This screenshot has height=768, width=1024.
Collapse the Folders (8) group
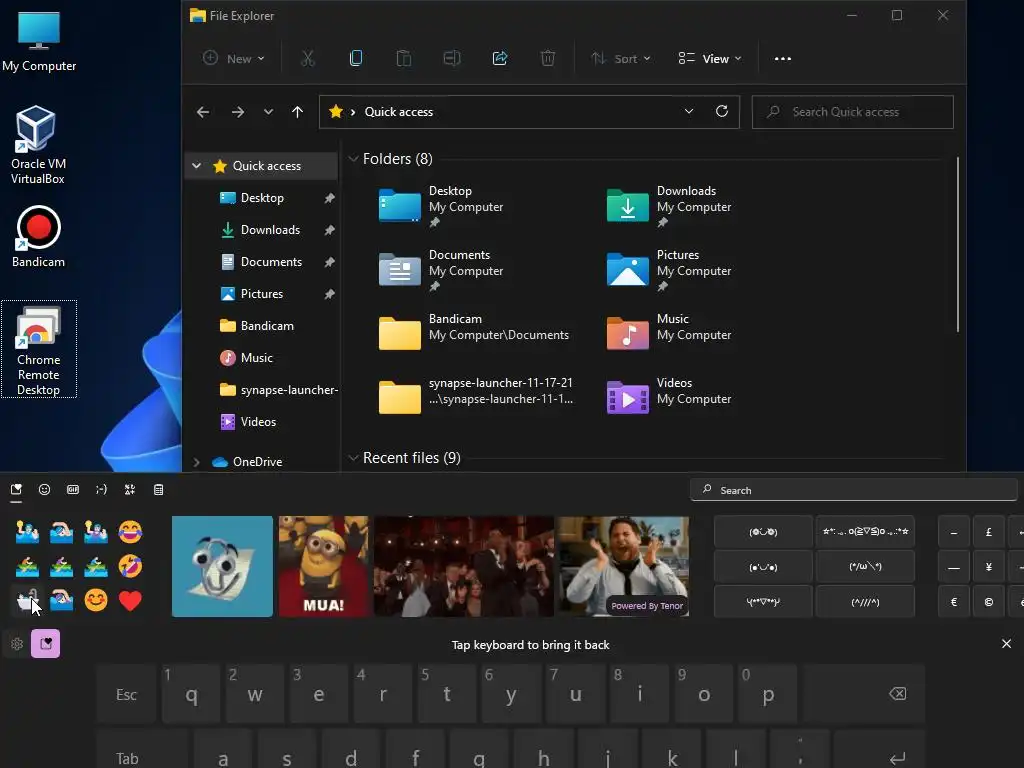pos(353,159)
